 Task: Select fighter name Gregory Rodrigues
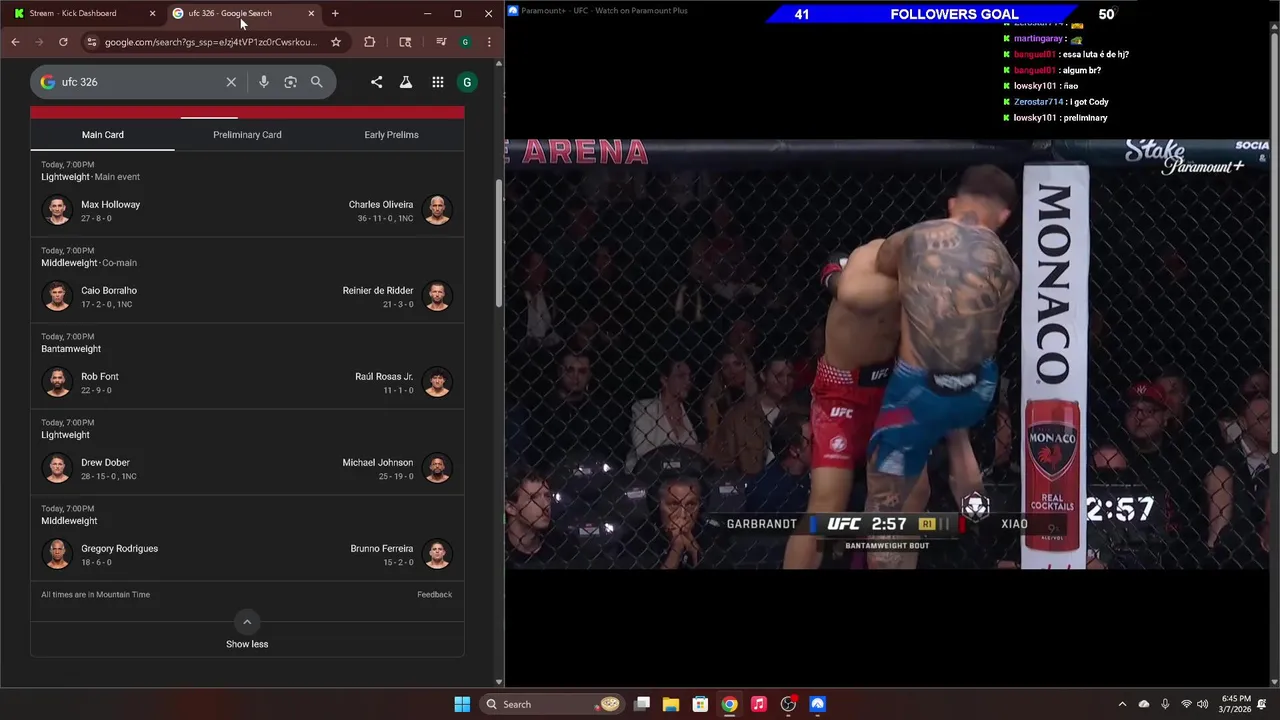click(119, 548)
